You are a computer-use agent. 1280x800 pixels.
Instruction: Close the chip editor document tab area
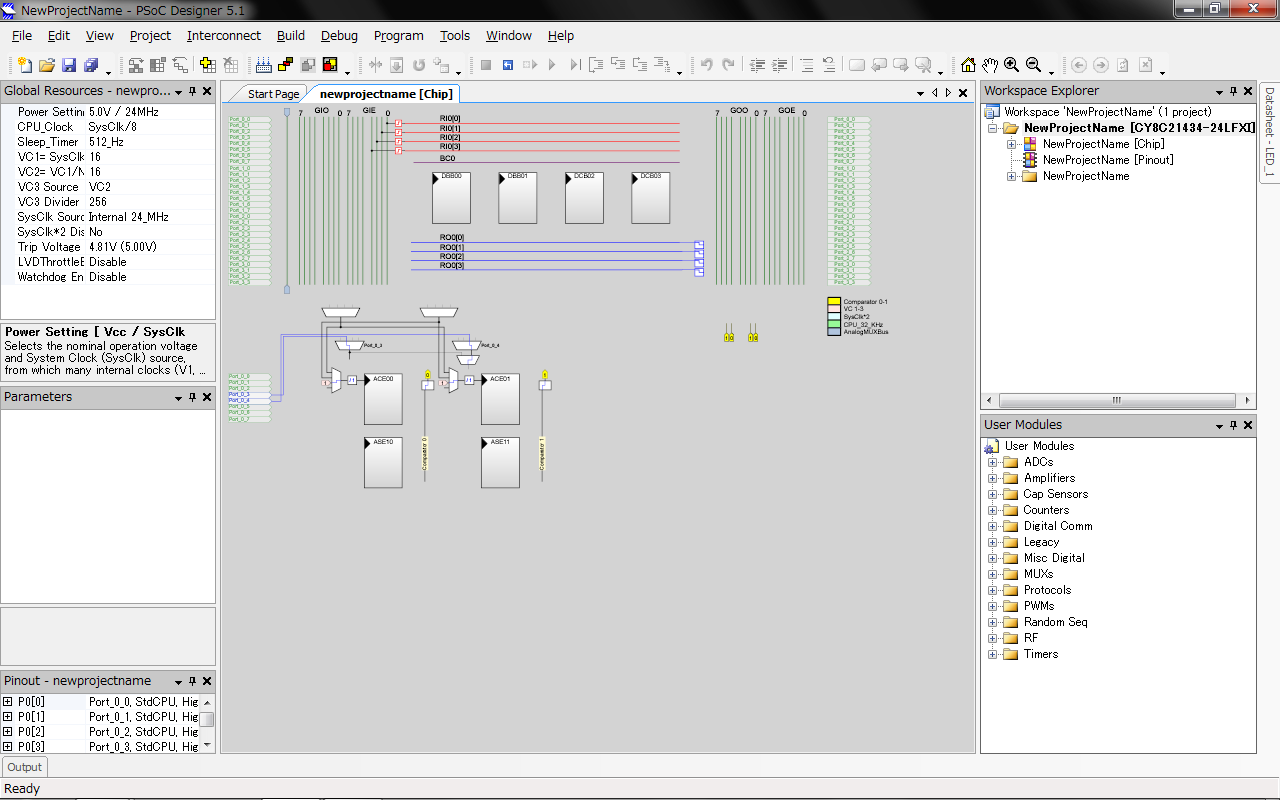click(x=963, y=93)
